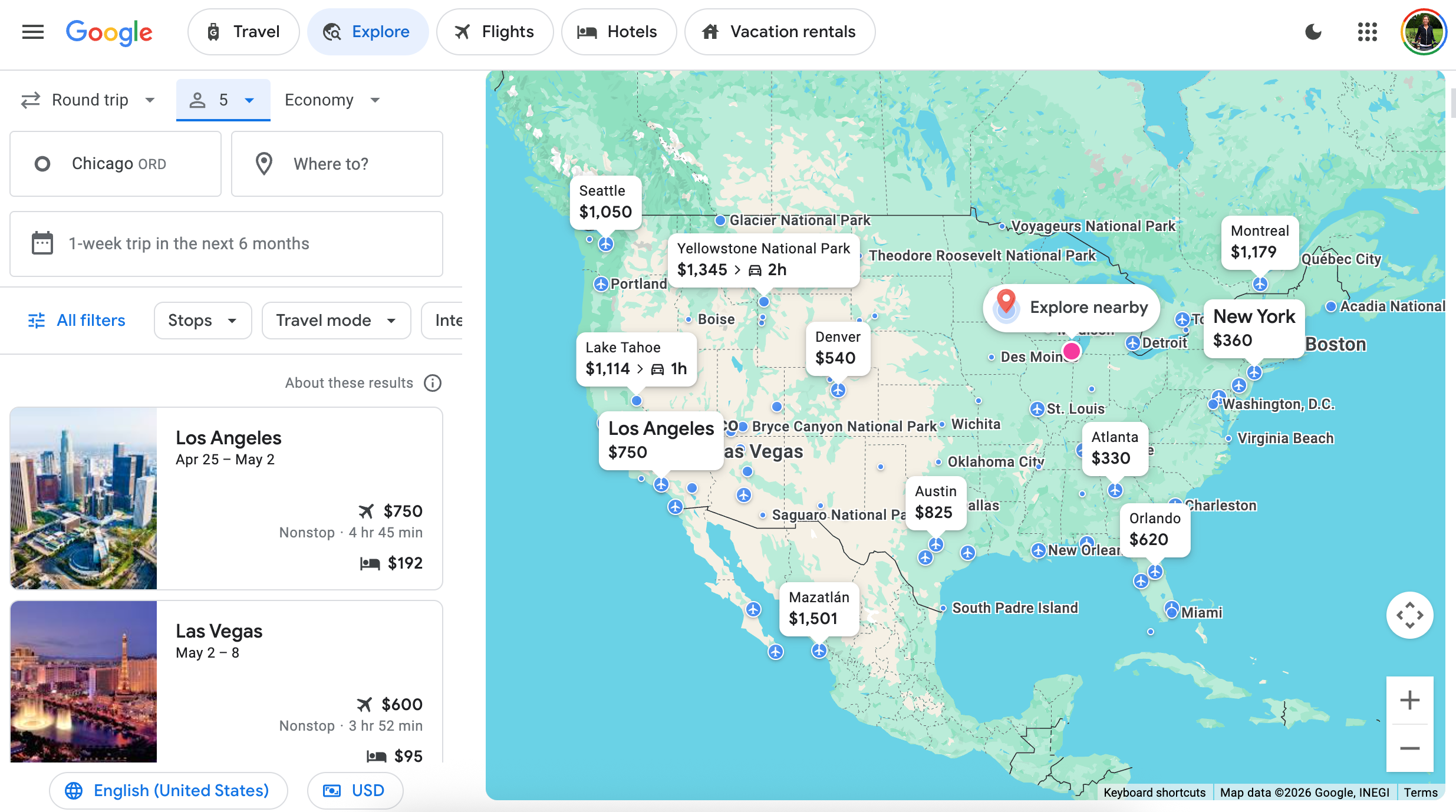Viewport: 1456px width, 812px height.
Task: Click the info icon beside About these results
Action: 433,383
